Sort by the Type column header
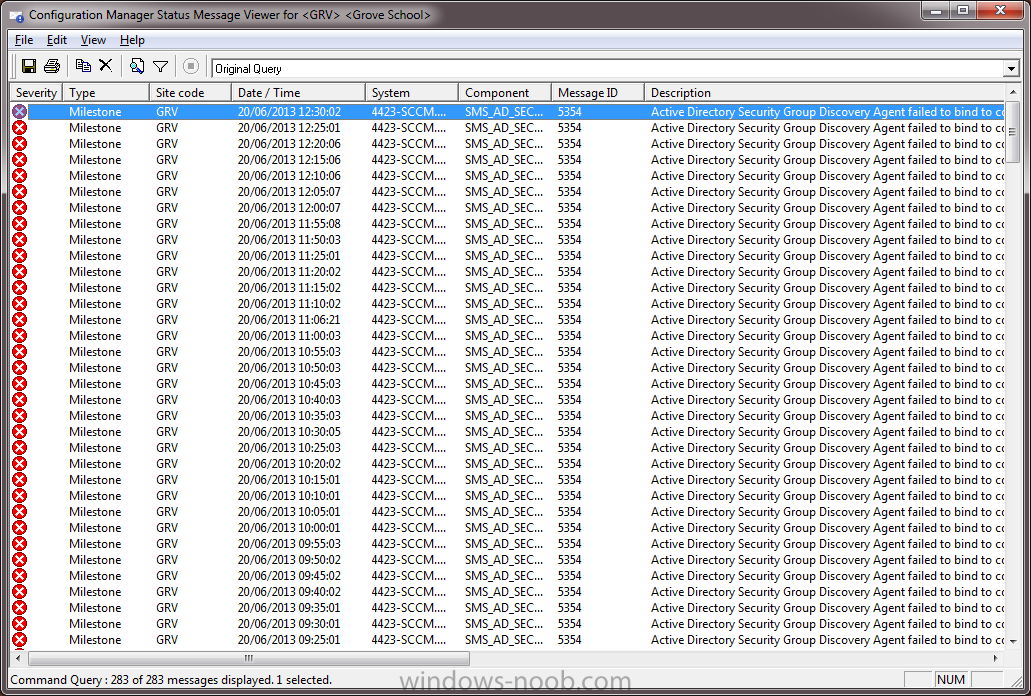 [106, 93]
